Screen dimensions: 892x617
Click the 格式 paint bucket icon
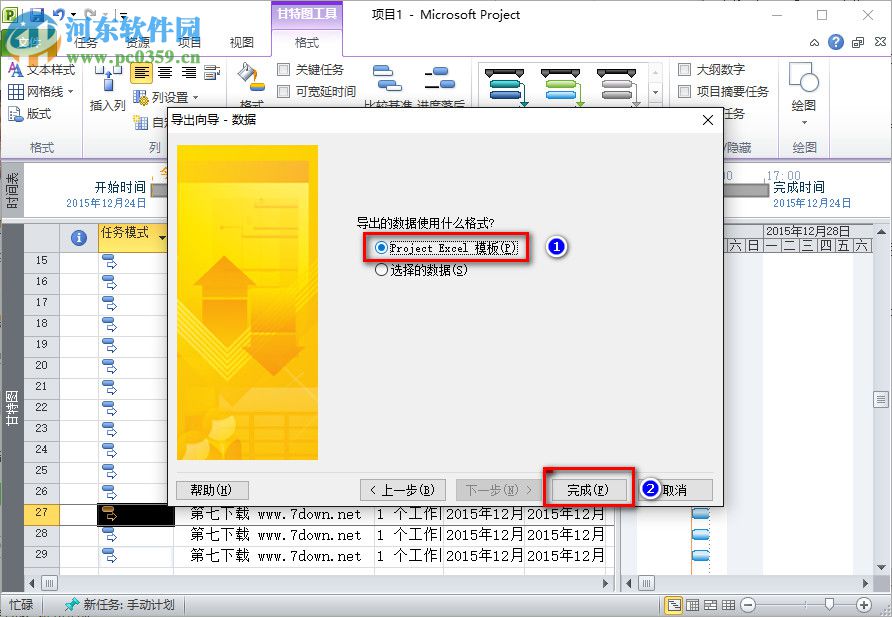248,75
